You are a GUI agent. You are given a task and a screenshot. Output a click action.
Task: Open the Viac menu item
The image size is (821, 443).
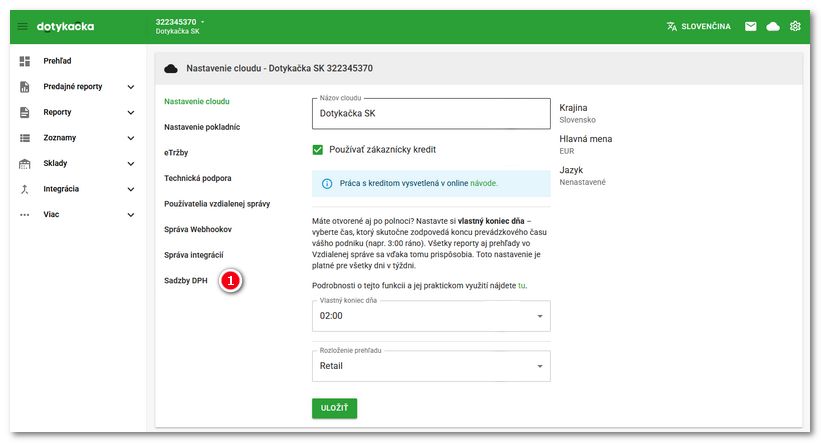(x=51, y=215)
